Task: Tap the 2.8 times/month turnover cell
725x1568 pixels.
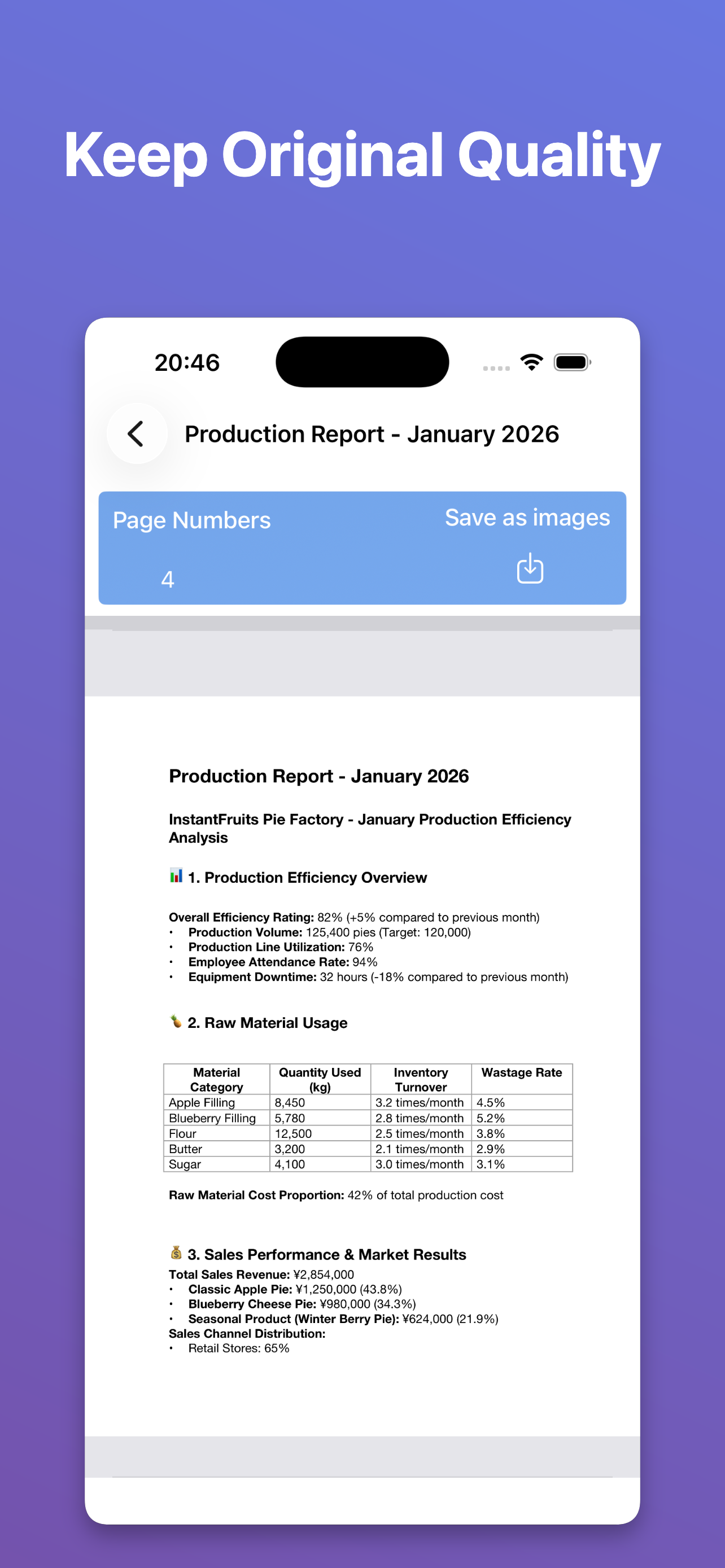Action: tap(421, 1118)
